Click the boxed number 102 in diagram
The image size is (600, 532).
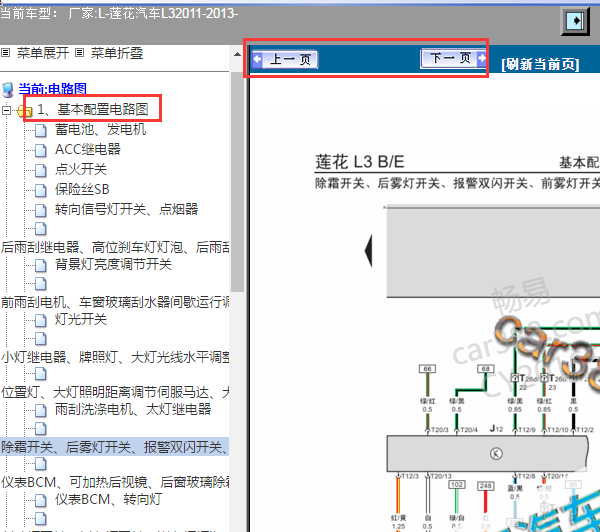pyautogui.click(x=457, y=485)
